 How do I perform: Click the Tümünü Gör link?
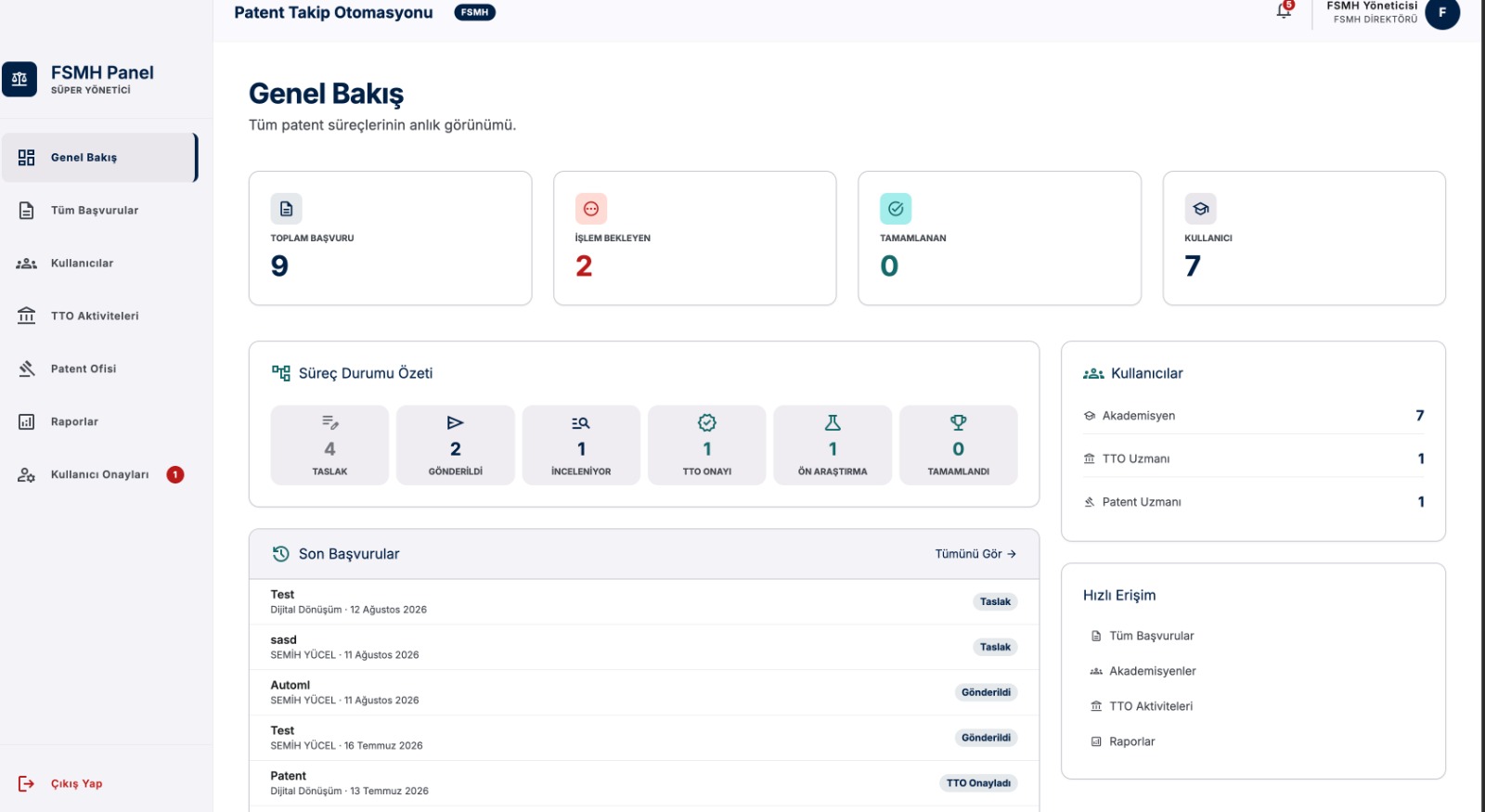(x=975, y=554)
